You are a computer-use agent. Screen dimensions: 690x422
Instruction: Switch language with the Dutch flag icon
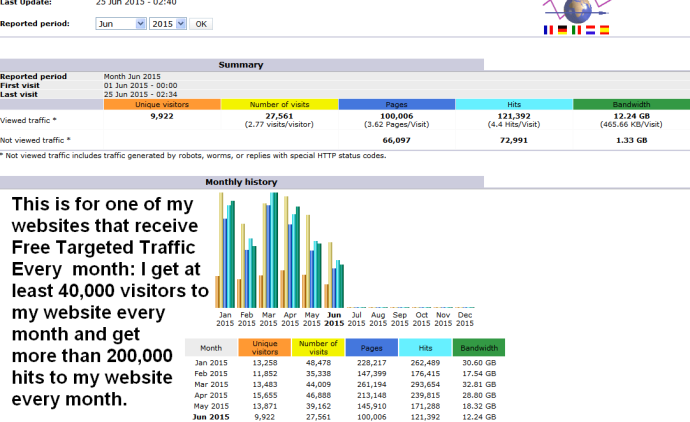pos(590,30)
